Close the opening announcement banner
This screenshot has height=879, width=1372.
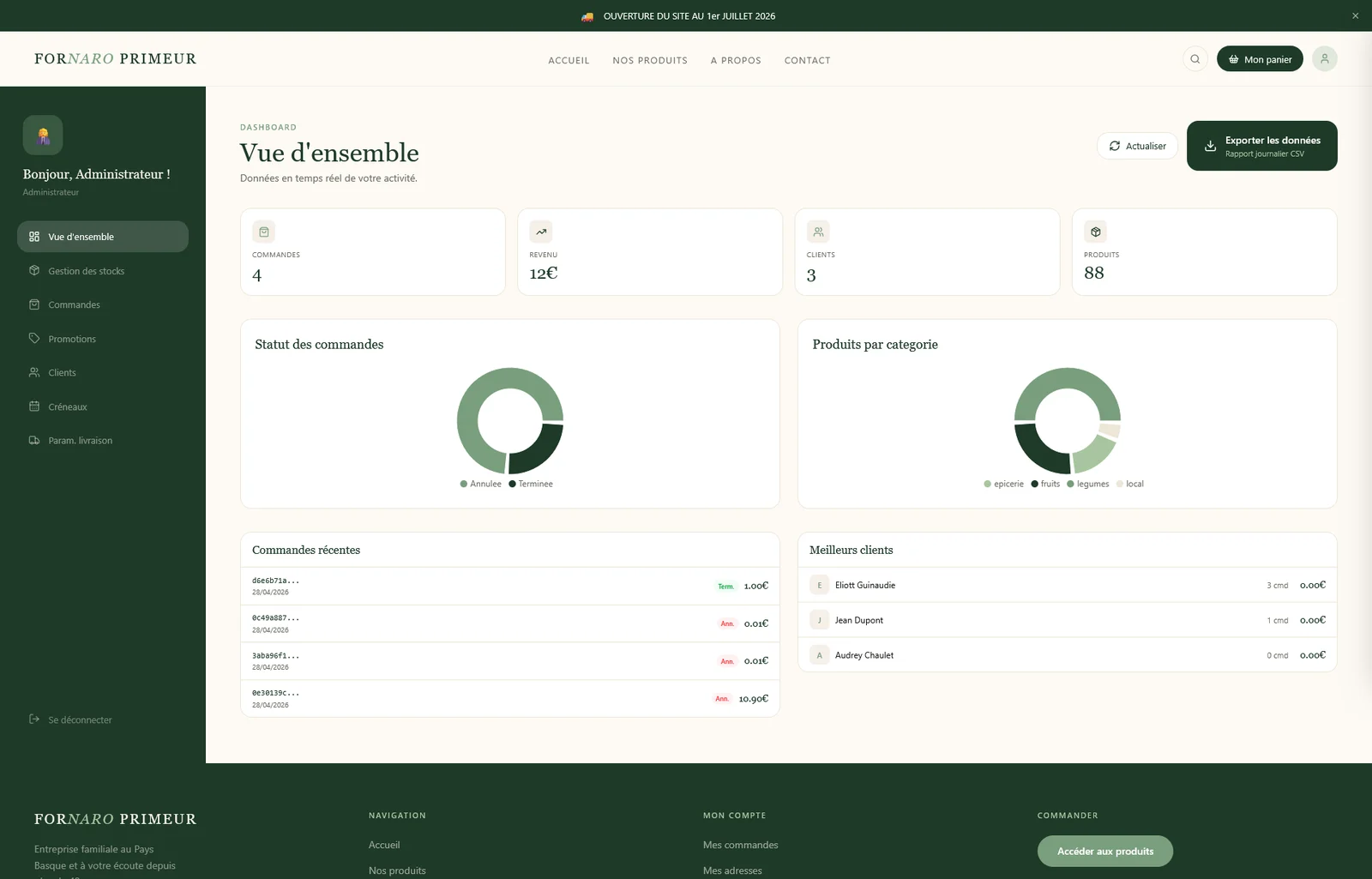point(1355,15)
